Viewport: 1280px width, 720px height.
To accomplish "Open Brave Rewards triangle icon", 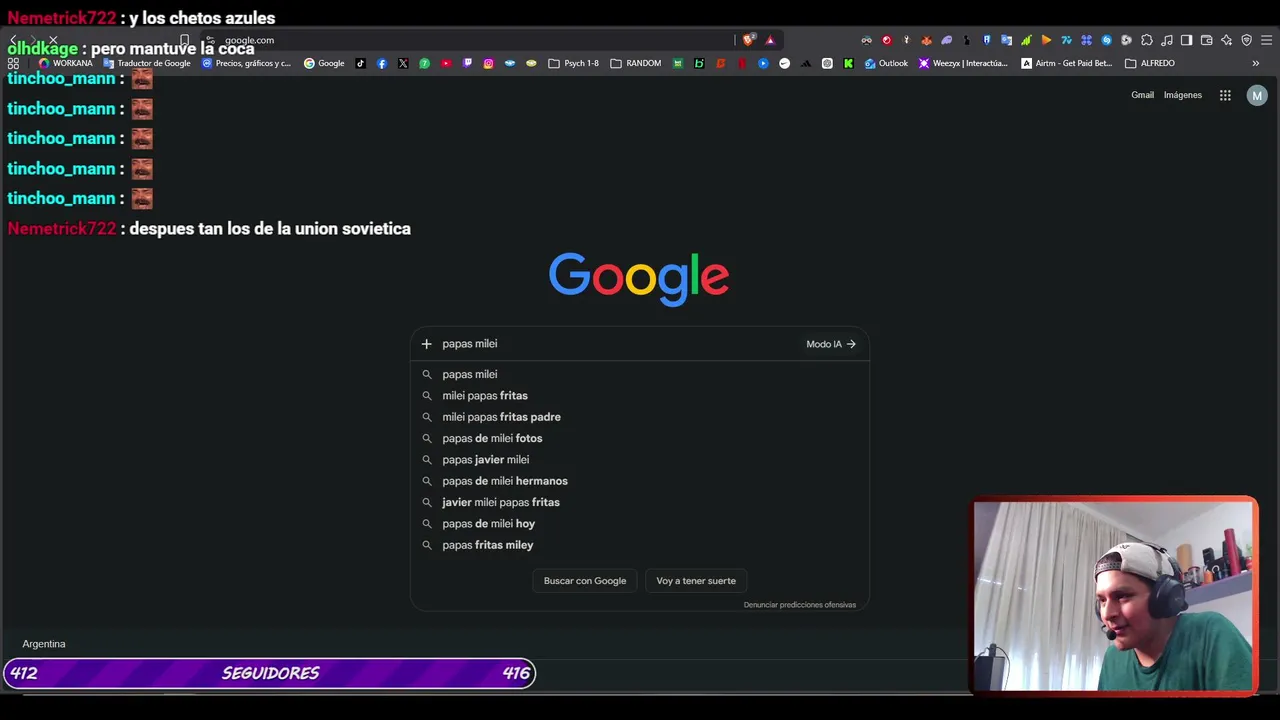I will (770, 40).
